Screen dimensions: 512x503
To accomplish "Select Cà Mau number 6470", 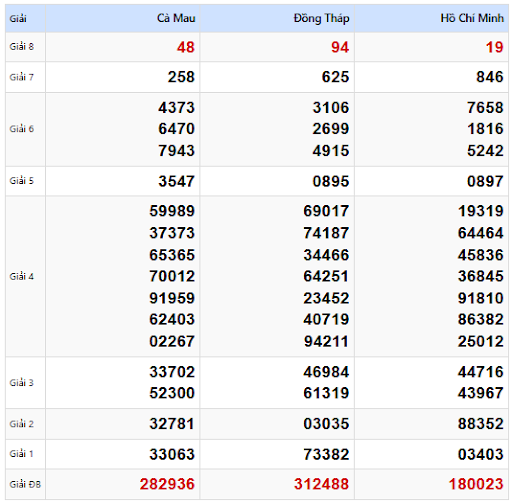I will coord(176,129).
